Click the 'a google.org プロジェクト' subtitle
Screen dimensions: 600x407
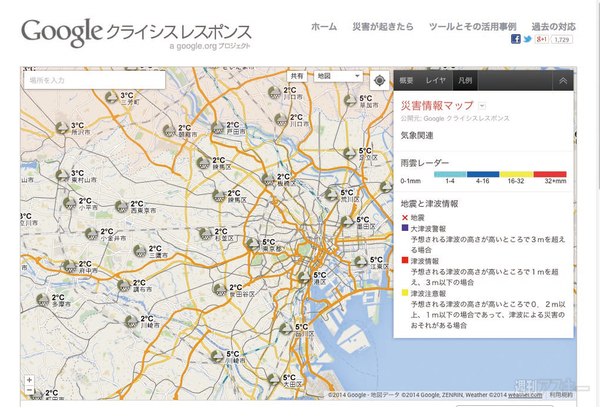(x=210, y=46)
